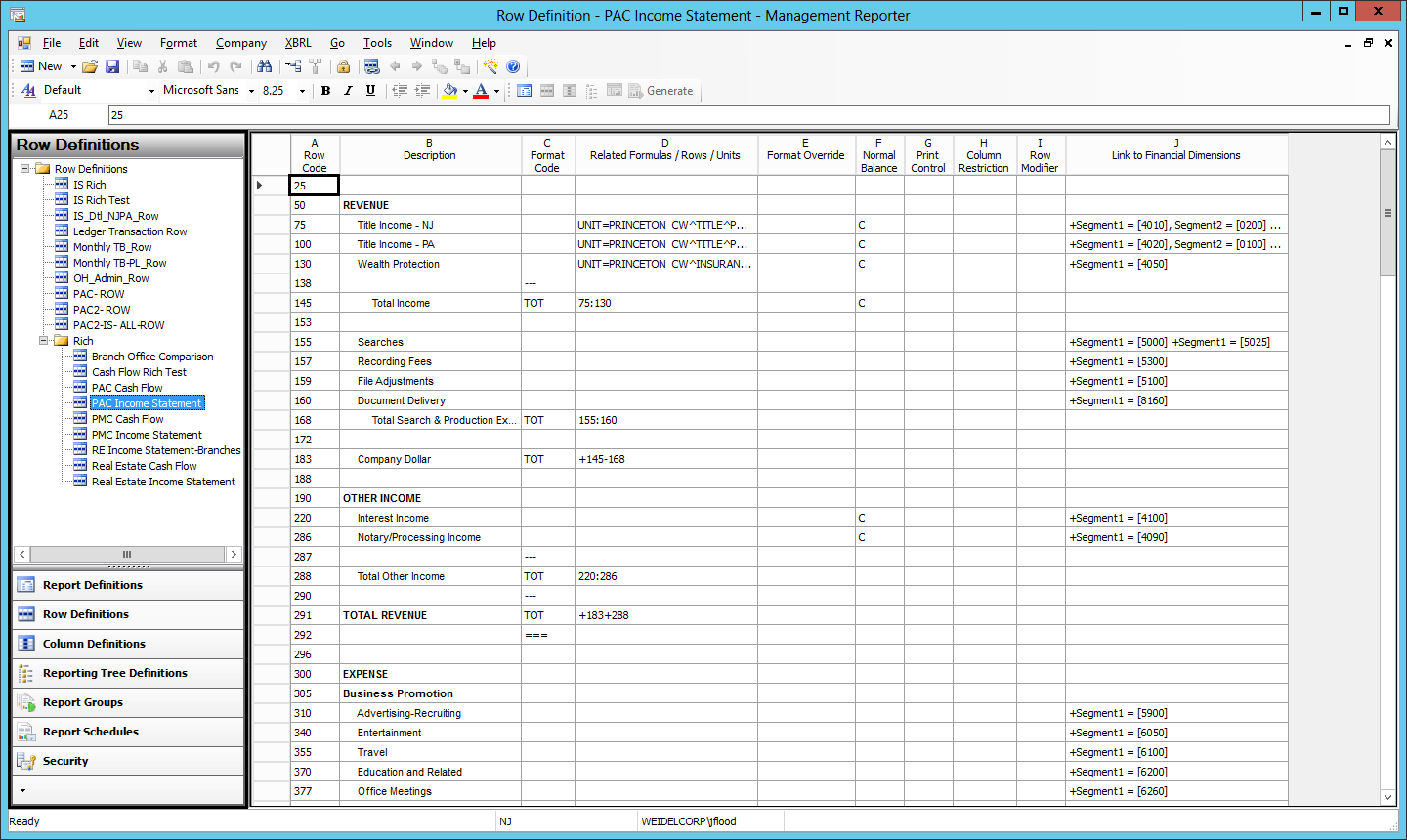Click the Report Schedules icon in navigation pane
The image size is (1407, 840).
point(26,732)
